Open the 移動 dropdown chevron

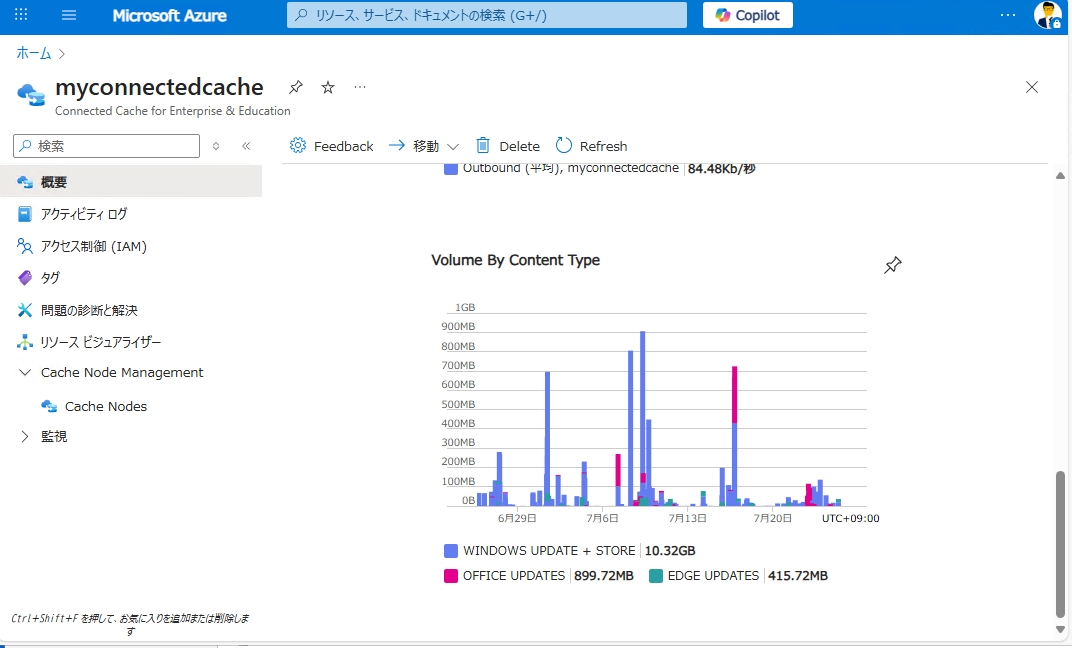coord(453,146)
